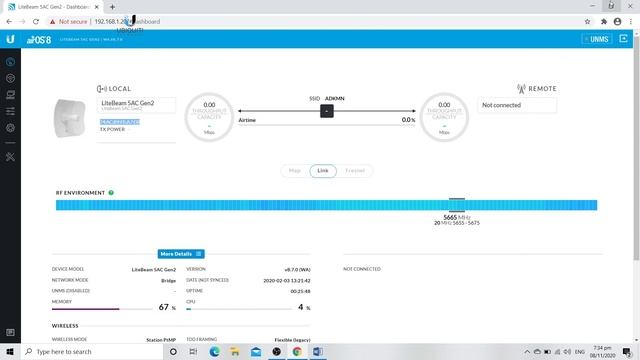
Task: Open Task View on the taskbar
Action: (x=193, y=351)
